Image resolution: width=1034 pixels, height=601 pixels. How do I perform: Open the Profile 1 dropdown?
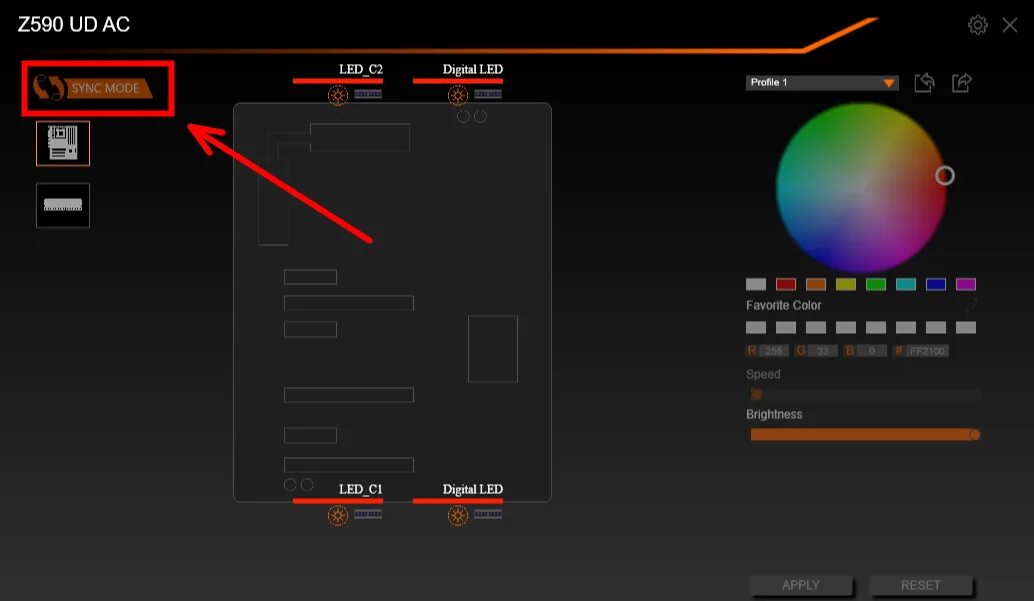click(822, 82)
